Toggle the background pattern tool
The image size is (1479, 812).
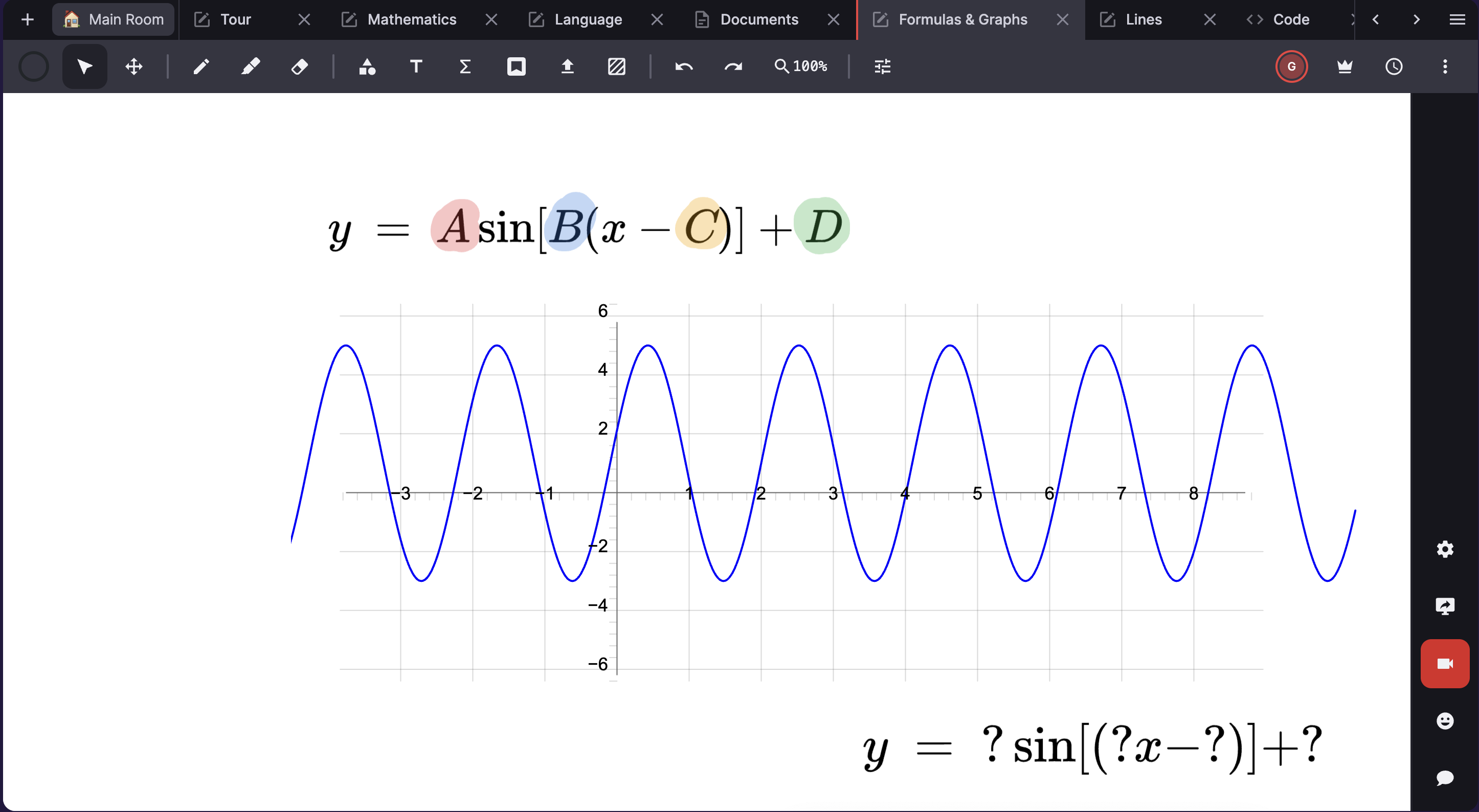[617, 66]
